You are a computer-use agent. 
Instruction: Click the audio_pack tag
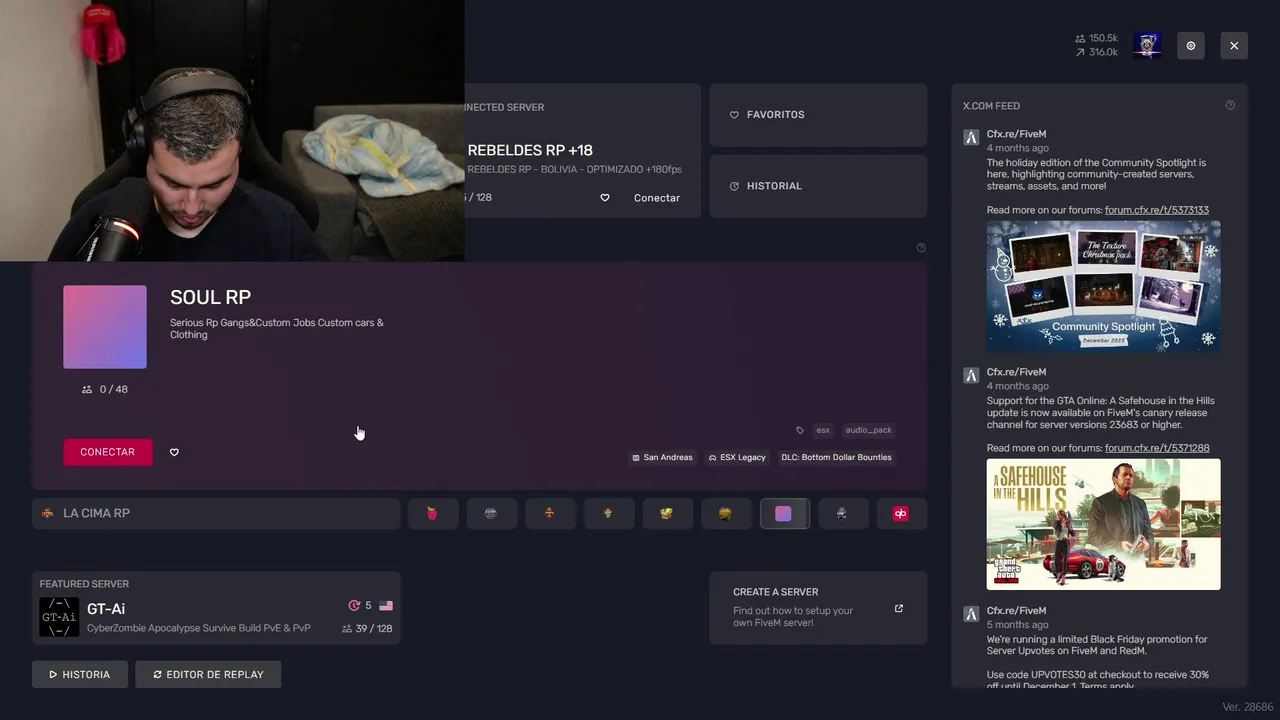[x=868, y=430]
